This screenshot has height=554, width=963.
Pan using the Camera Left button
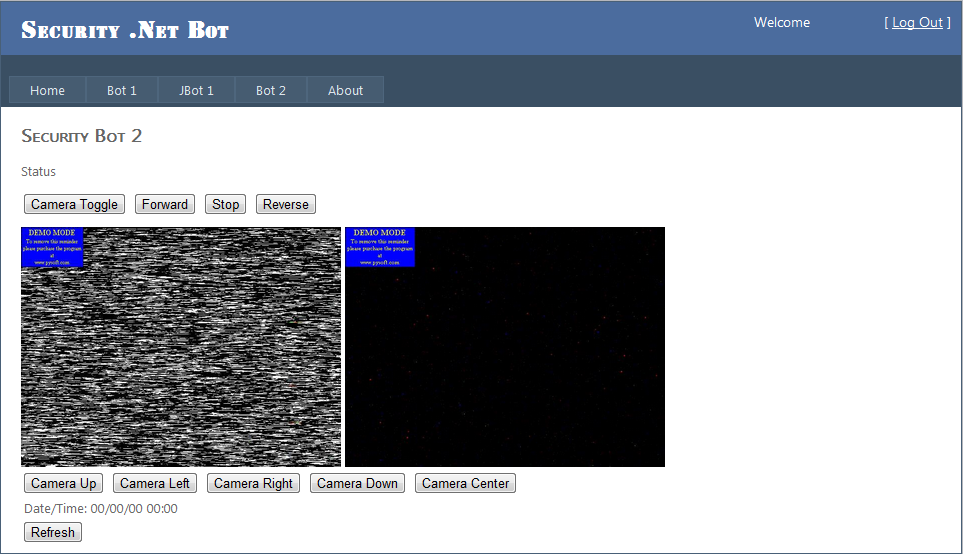click(x=155, y=484)
